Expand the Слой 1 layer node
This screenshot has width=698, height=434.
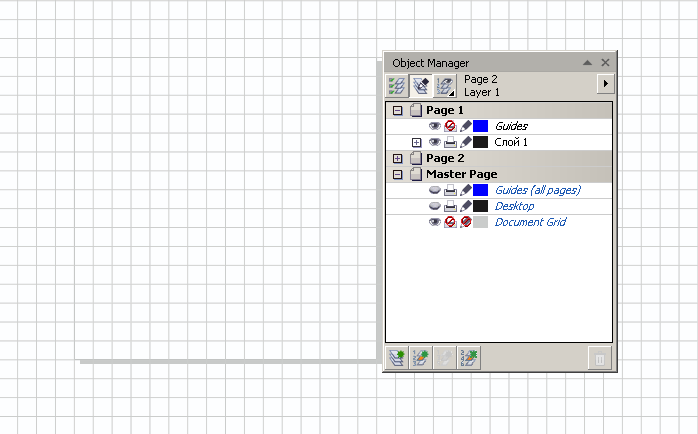pyautogui.click(x=416, y=142)
